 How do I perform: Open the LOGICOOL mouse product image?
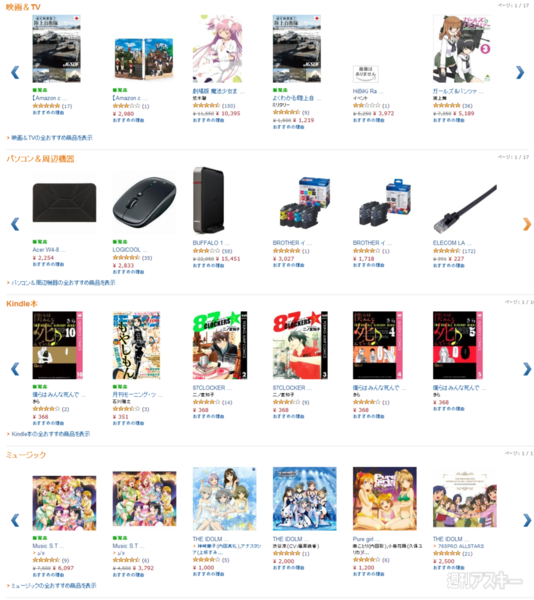coord(144,202)
